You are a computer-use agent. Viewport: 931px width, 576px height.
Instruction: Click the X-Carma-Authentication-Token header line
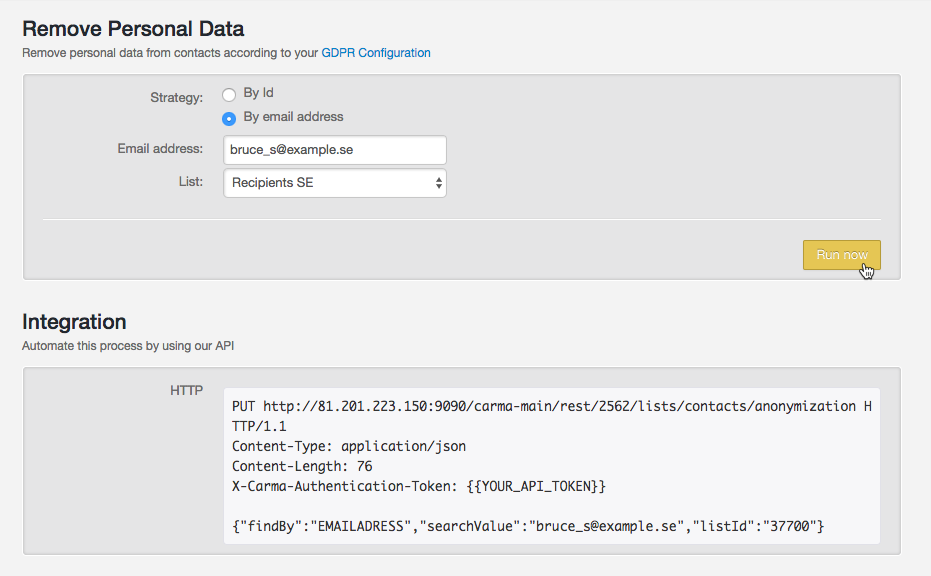tap(419, 486)
